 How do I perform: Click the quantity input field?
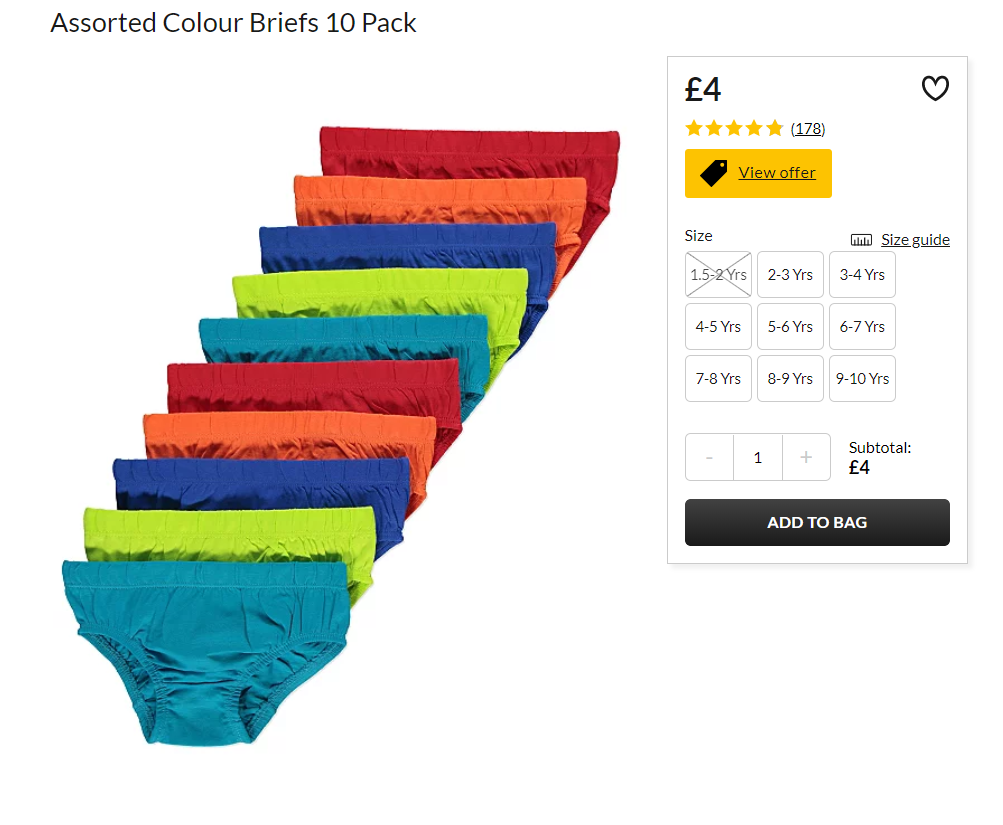coord(757,457)
